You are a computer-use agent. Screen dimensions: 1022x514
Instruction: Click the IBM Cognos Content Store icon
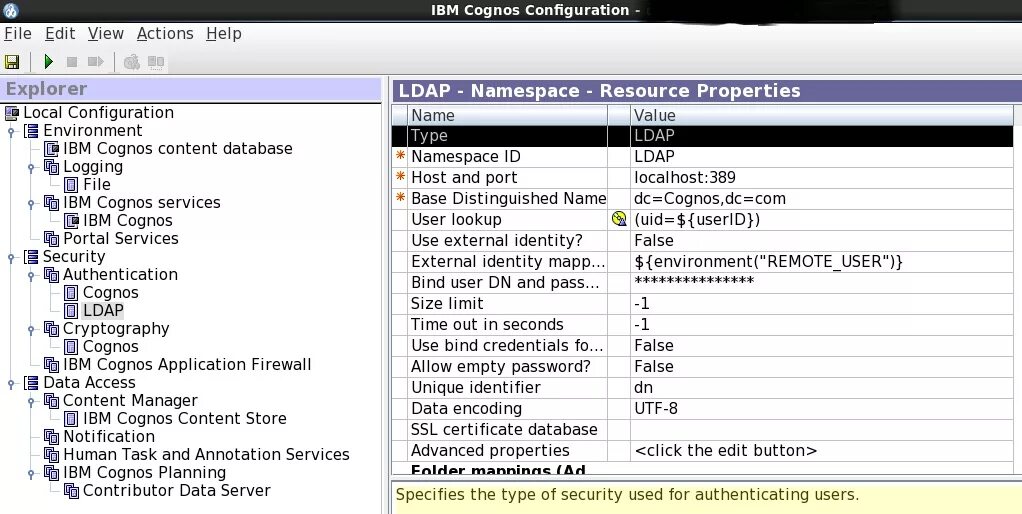71,419
